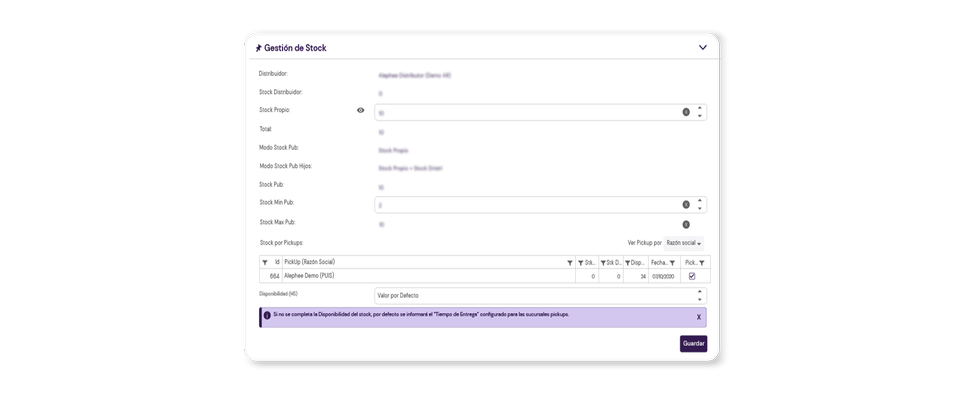Click the Stock Min Pub spinner arrows
This screenshot has width=970, height=400.
(x=700, y=204)
